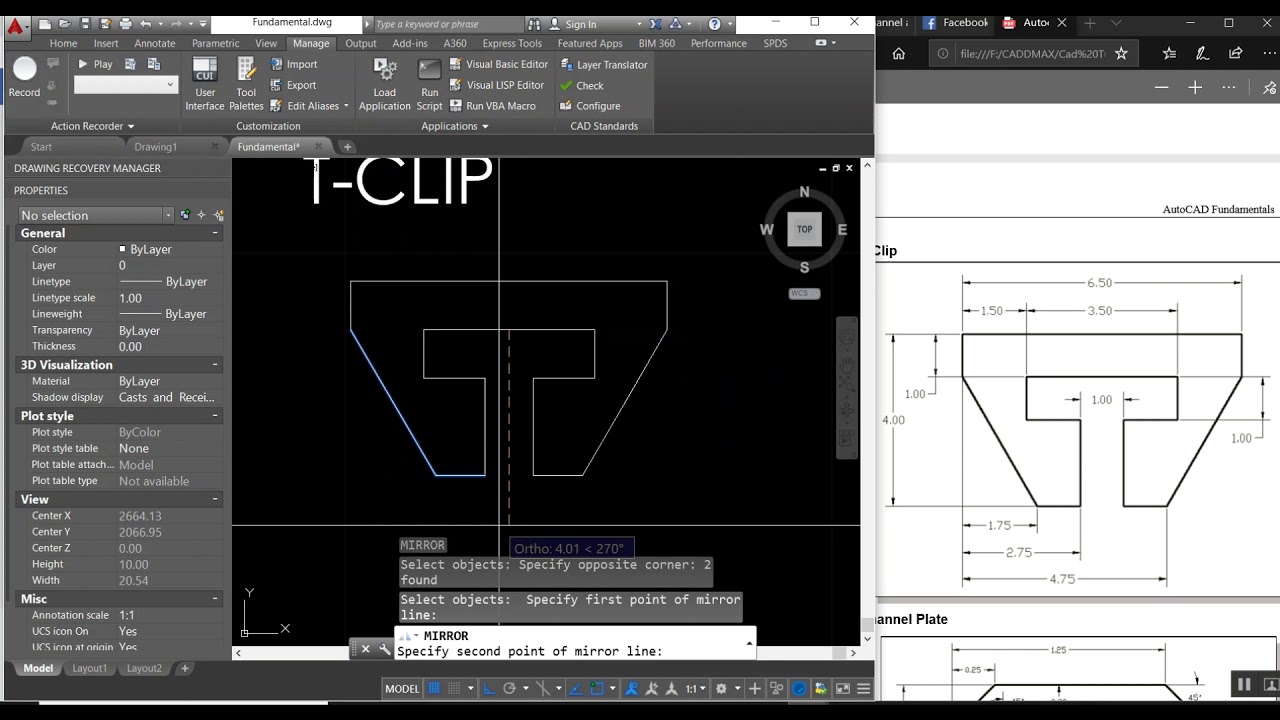Viewport: 1280px width, 720px height.
Task: Open Customization gear in the command line
Action: click(x=384, y=649)
